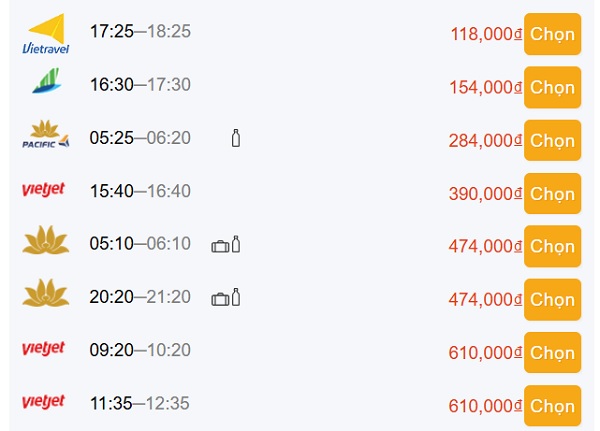Screen dimensions: 600x431
Task: Click the Bamboo Airways logo icon
Action: pyautogui.click(x=46, y=81)
